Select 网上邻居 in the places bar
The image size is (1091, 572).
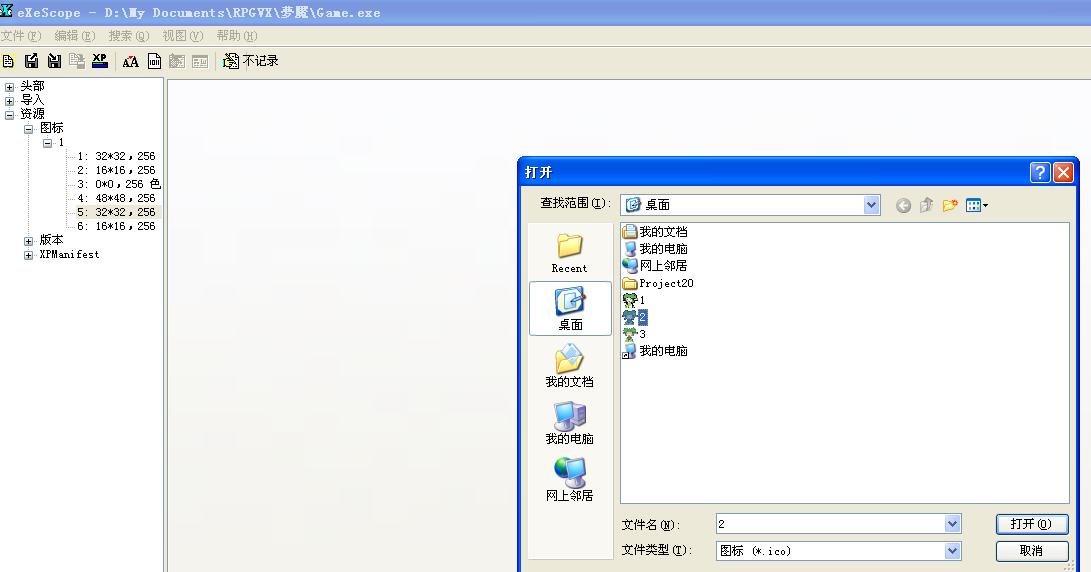tap(569, 480)
